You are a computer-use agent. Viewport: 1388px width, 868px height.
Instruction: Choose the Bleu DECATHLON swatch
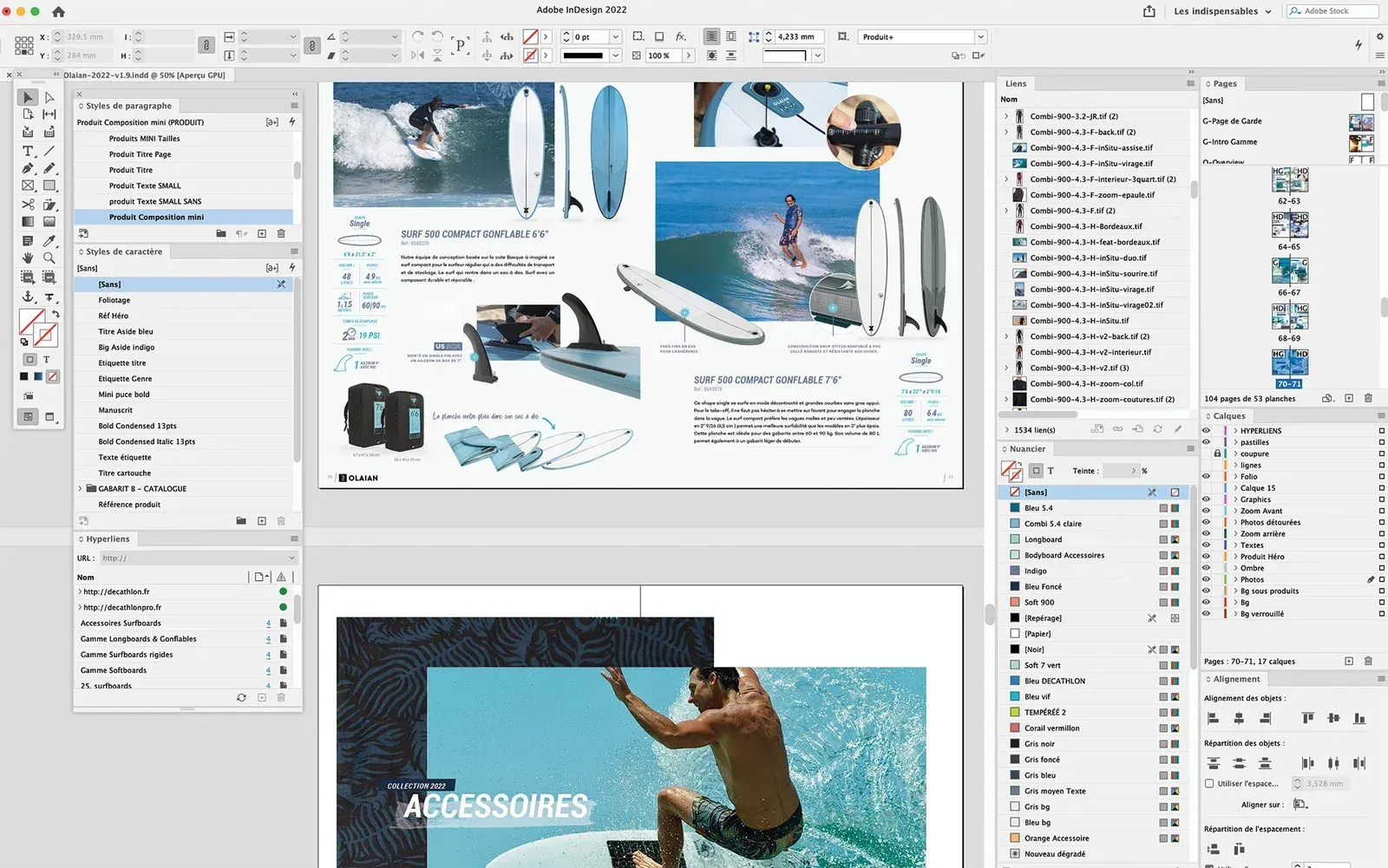[x=1096, y=682]
